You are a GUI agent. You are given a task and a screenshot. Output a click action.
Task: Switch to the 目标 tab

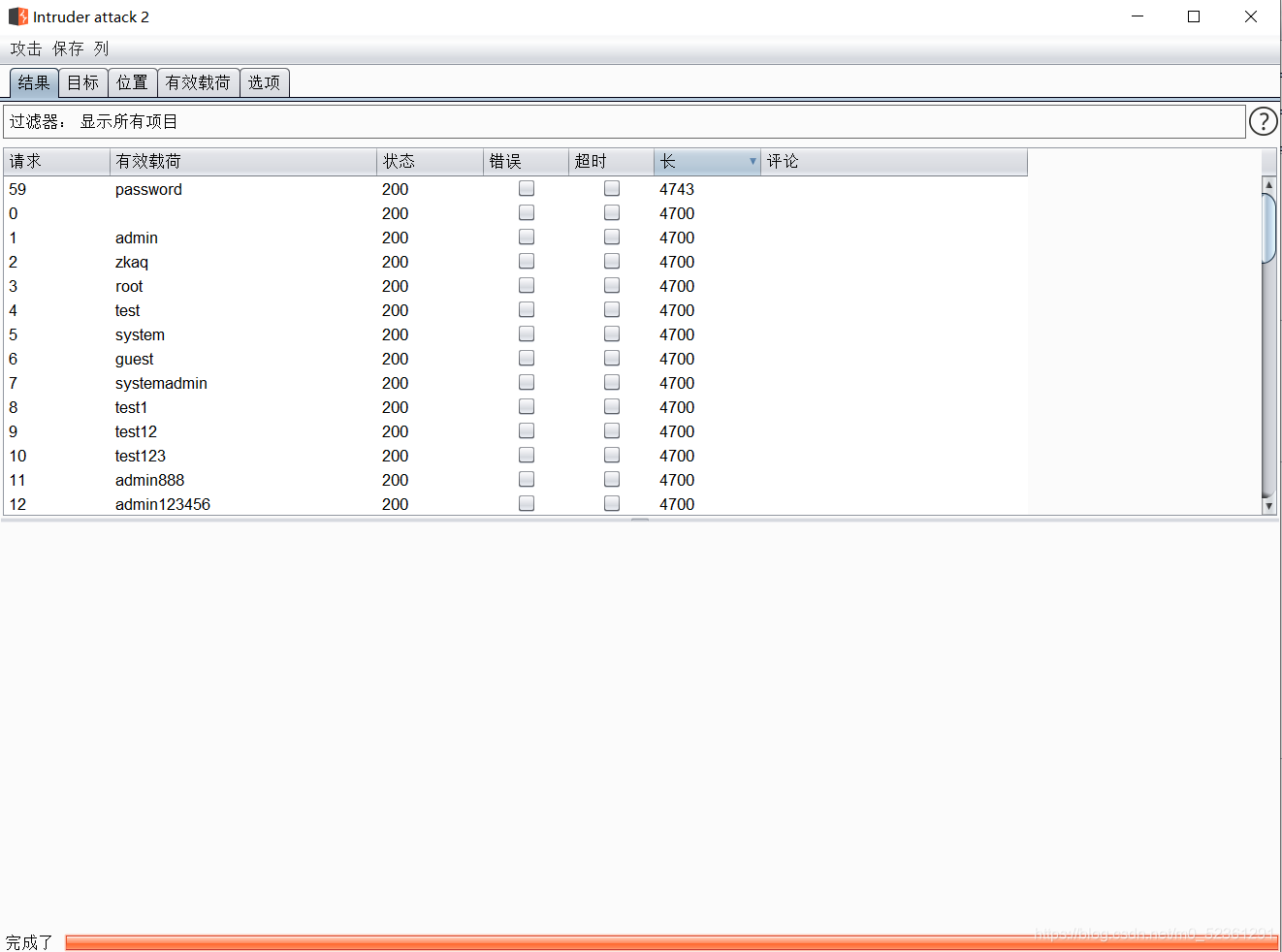point(83,82)
